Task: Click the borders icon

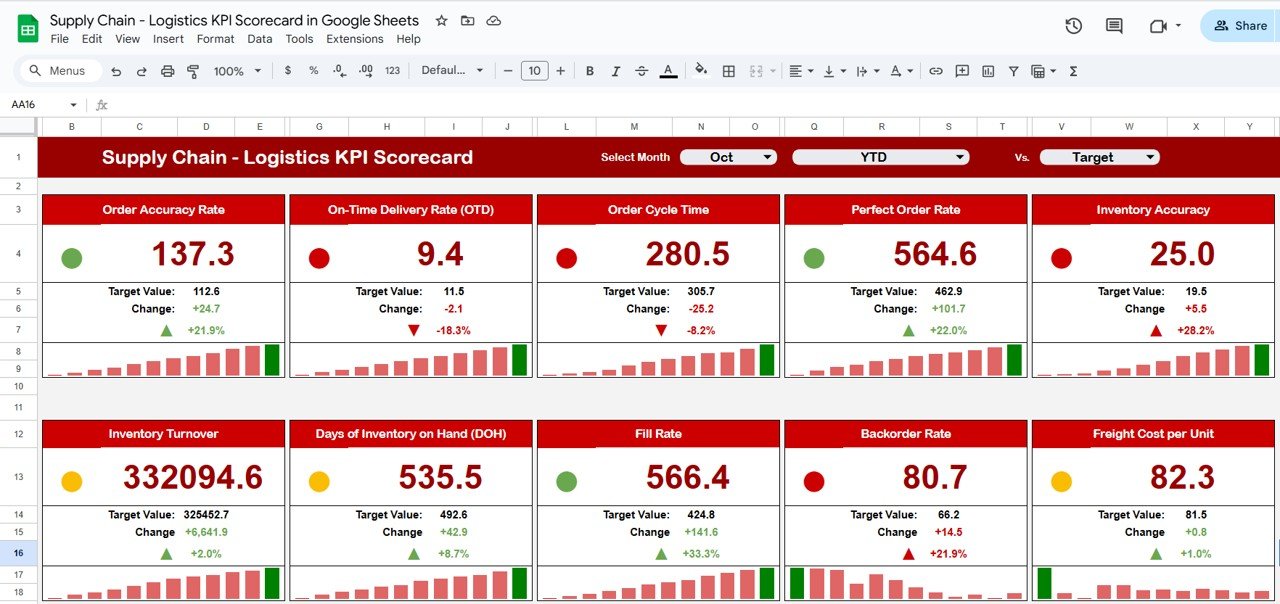Action: tap(727, 71)
